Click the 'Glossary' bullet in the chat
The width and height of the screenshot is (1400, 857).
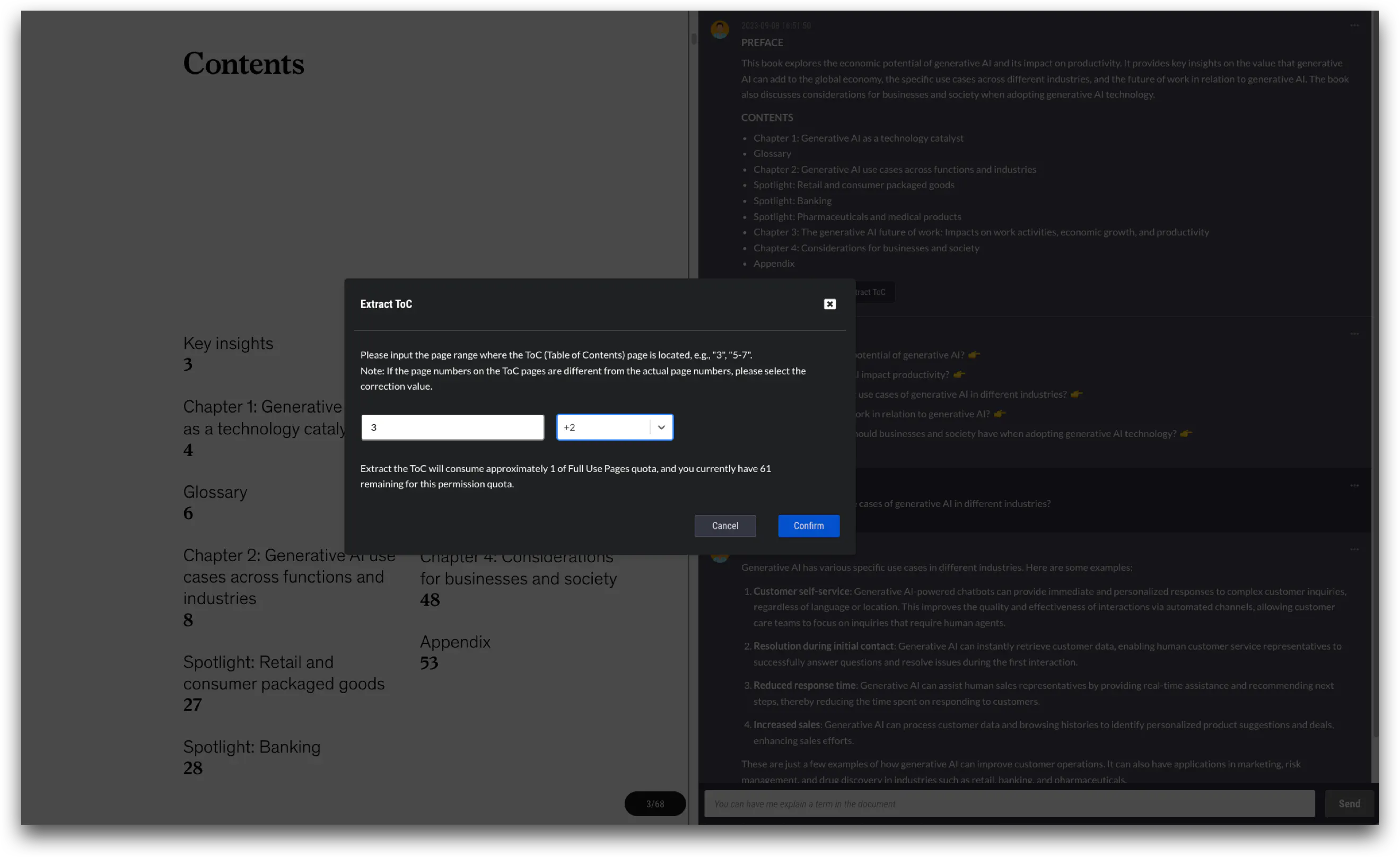pyautogui.click(x=772, y=153)
